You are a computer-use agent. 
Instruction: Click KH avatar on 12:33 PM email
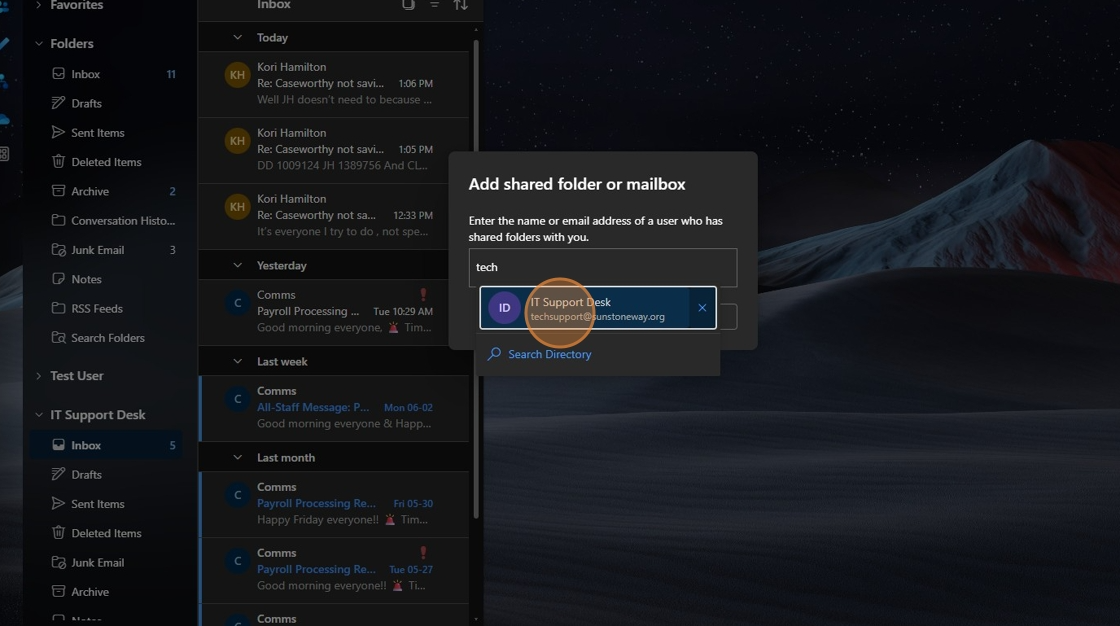(x=237, y=207)
